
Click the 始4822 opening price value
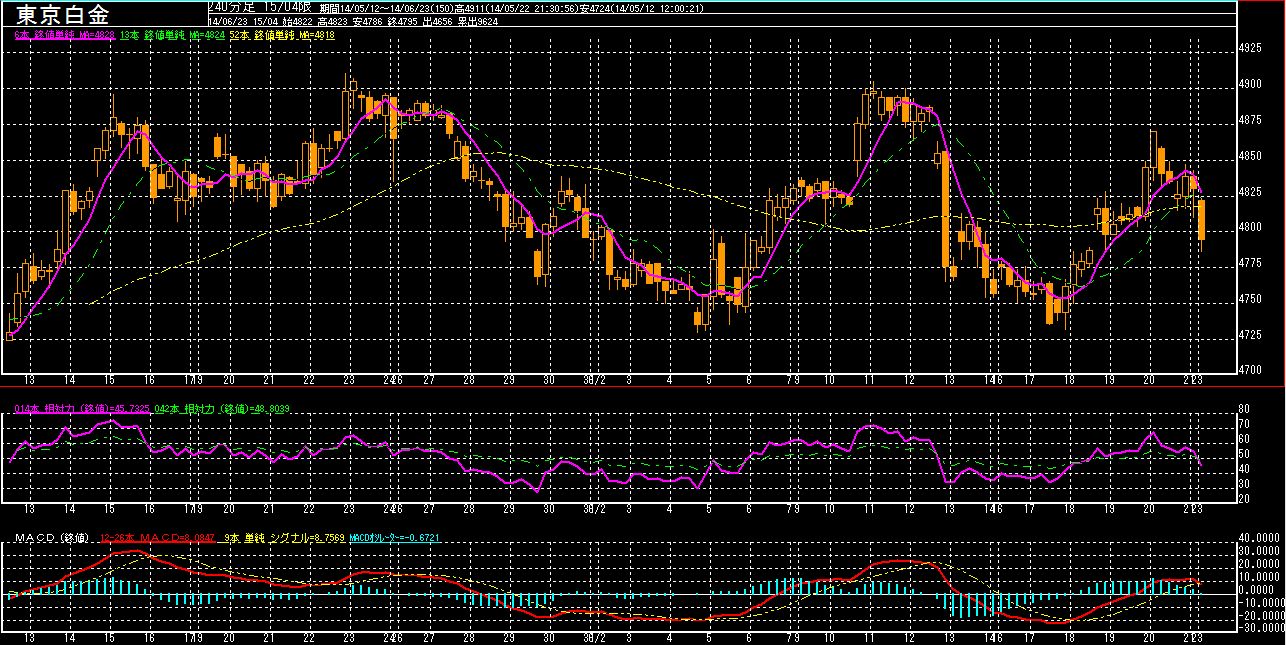298,21
